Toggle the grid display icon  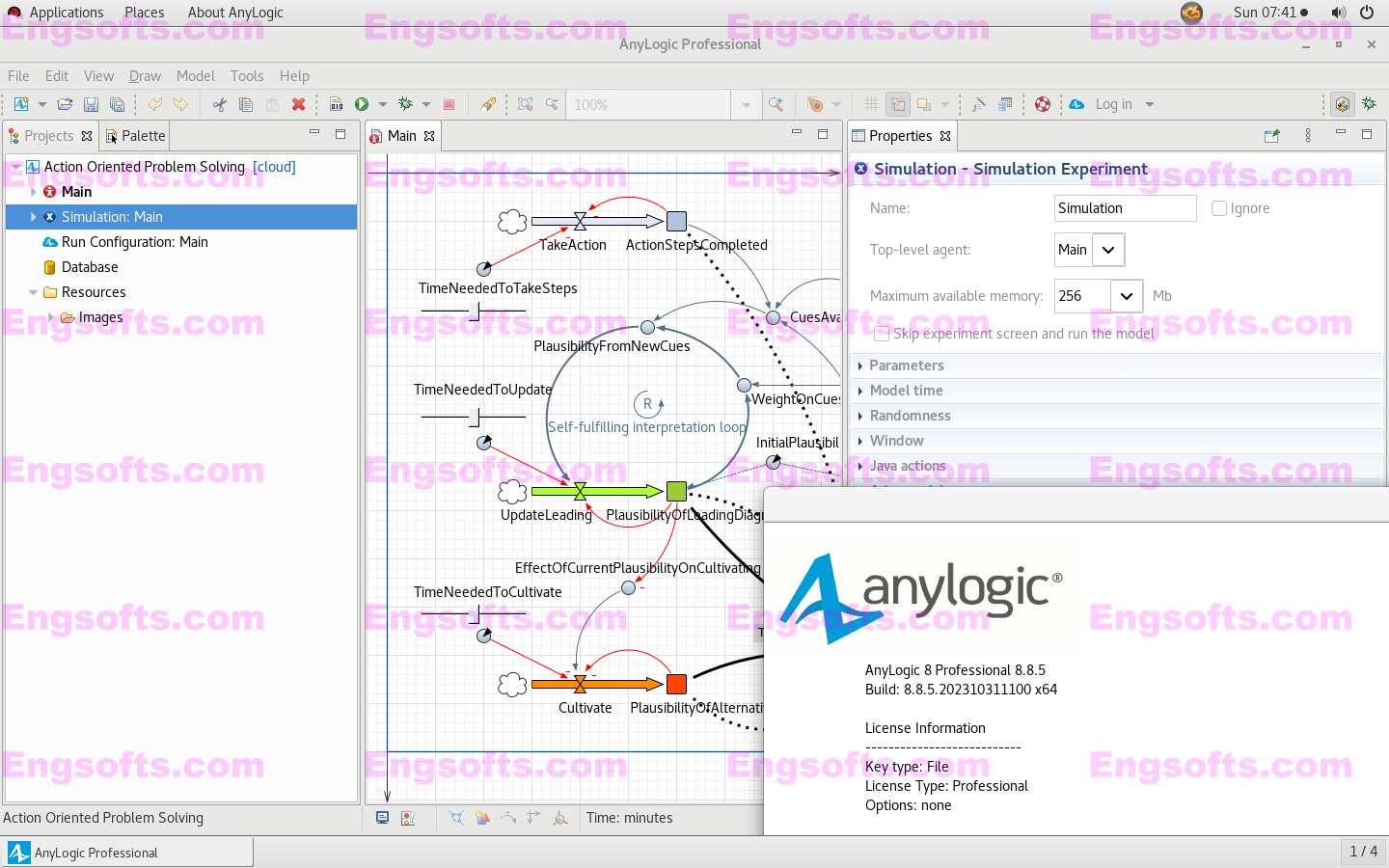coord(871,104)
